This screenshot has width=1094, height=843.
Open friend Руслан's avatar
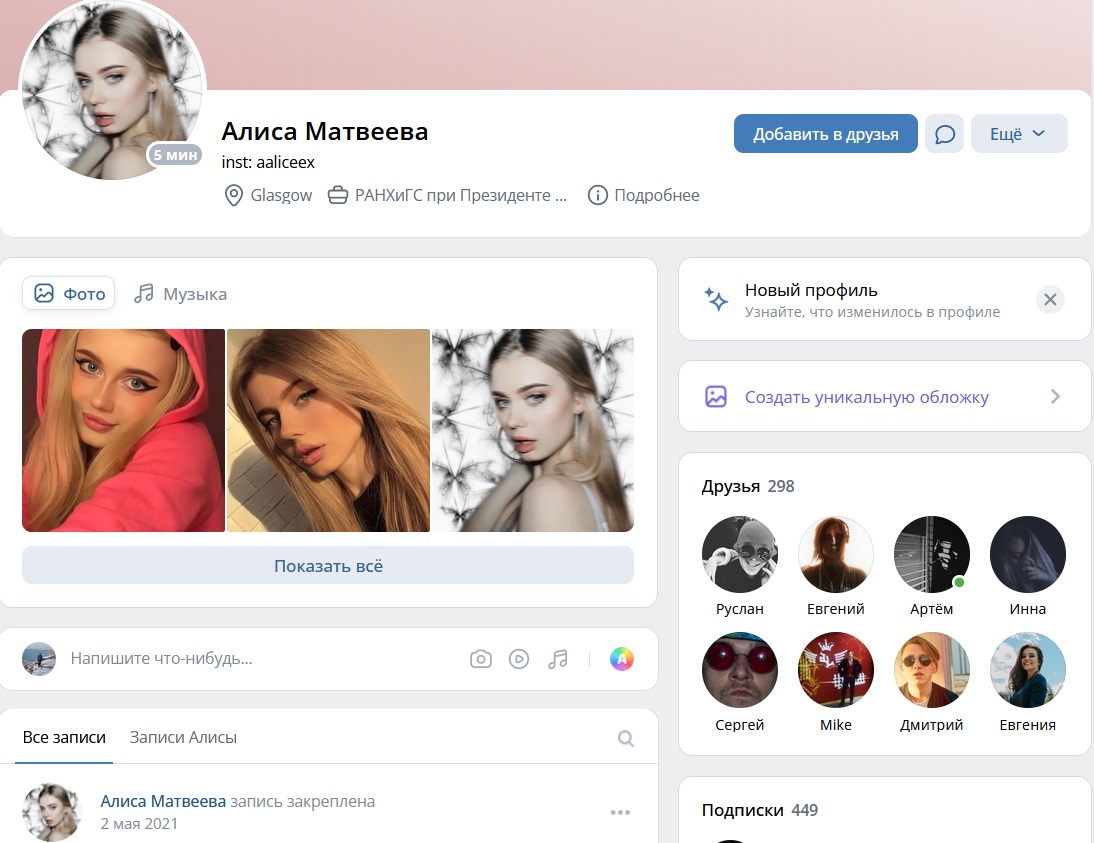(x=740, y=554)
